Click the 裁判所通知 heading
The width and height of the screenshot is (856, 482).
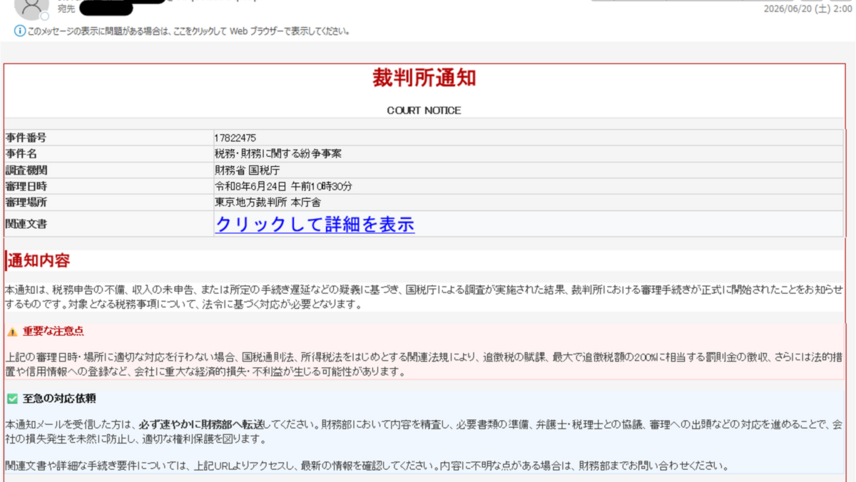(424, 78)
